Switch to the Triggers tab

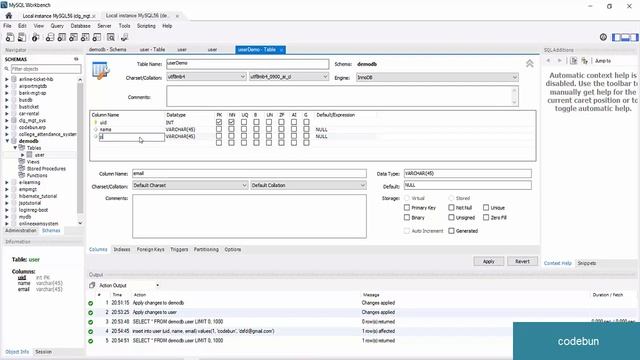179,249
